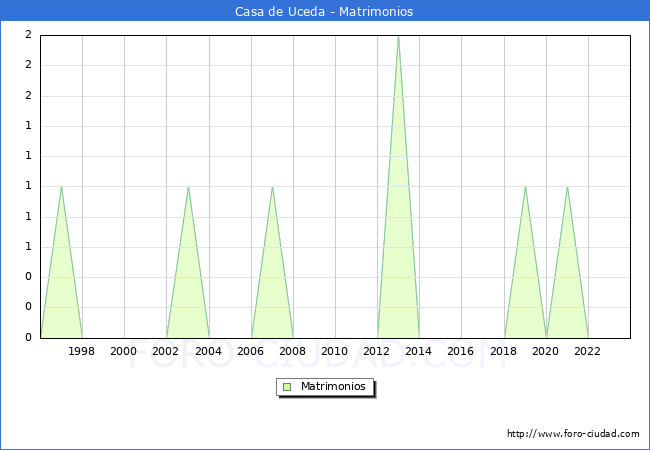Viewport: 650px width, 450px height.
Task: Click the 2013 peak of the chart
Action: tap(398, 37)
